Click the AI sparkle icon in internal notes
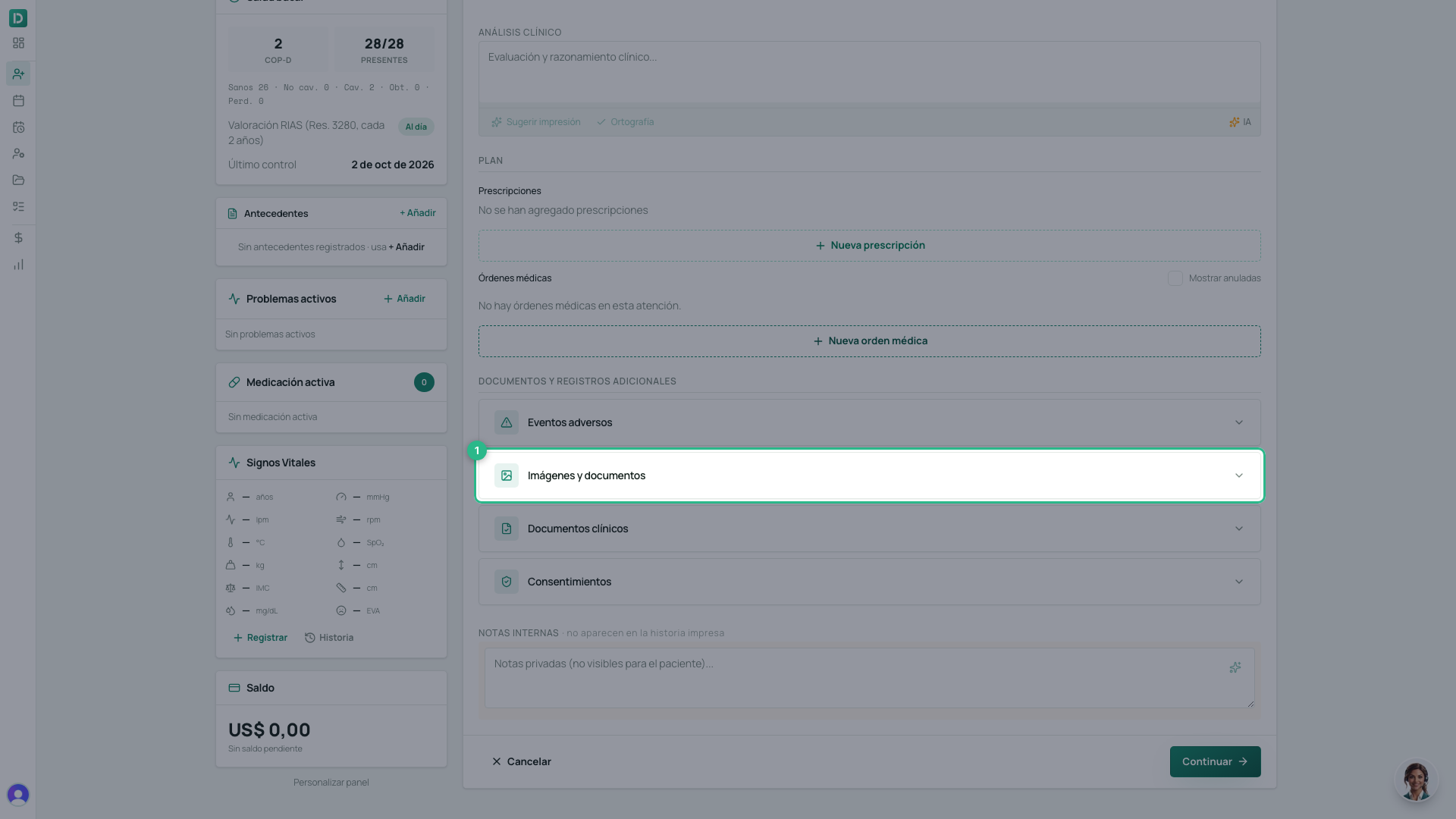The height and width of the screenshot is (819, 1456). pos(1235,667)
